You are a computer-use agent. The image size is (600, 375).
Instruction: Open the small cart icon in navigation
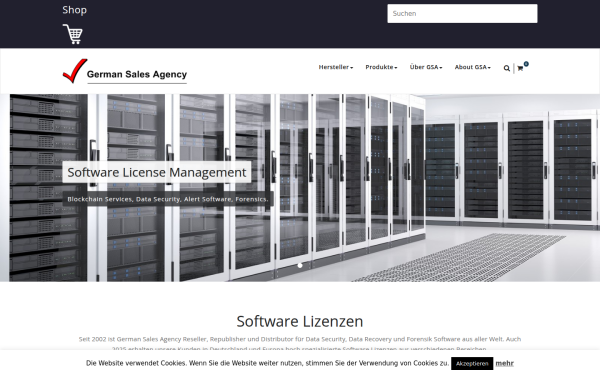pos(520,68)
